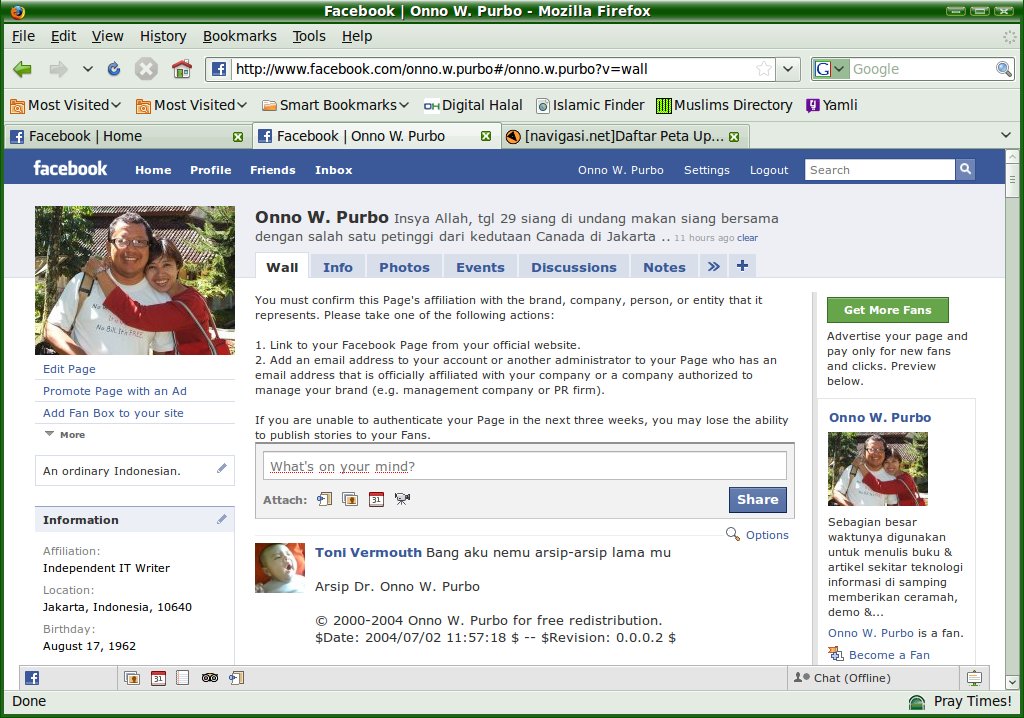Switch to the Photos tab
The width and height of the screenshot is (1024, 718).
pos(404,267)
